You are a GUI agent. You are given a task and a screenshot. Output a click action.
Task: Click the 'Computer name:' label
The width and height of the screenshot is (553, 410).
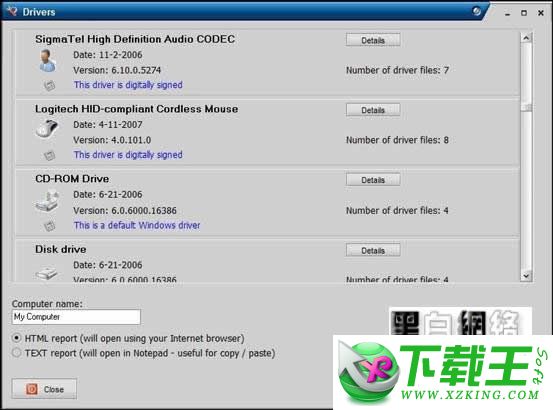(x=47, y=304)
